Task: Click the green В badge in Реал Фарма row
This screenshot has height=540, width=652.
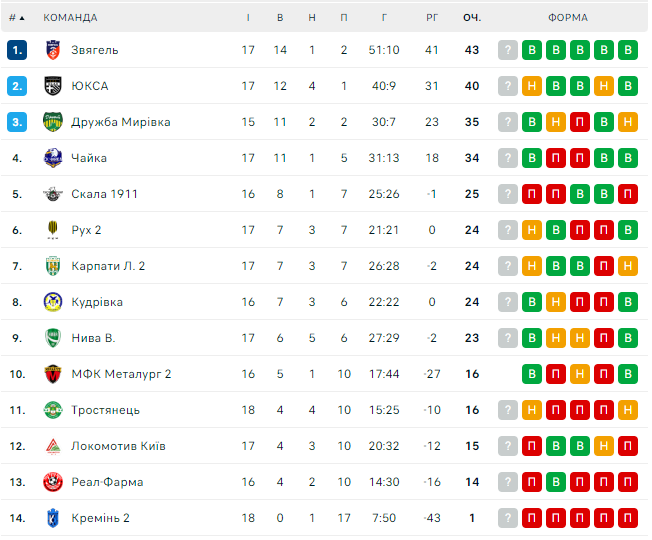Action: [556, 482]
